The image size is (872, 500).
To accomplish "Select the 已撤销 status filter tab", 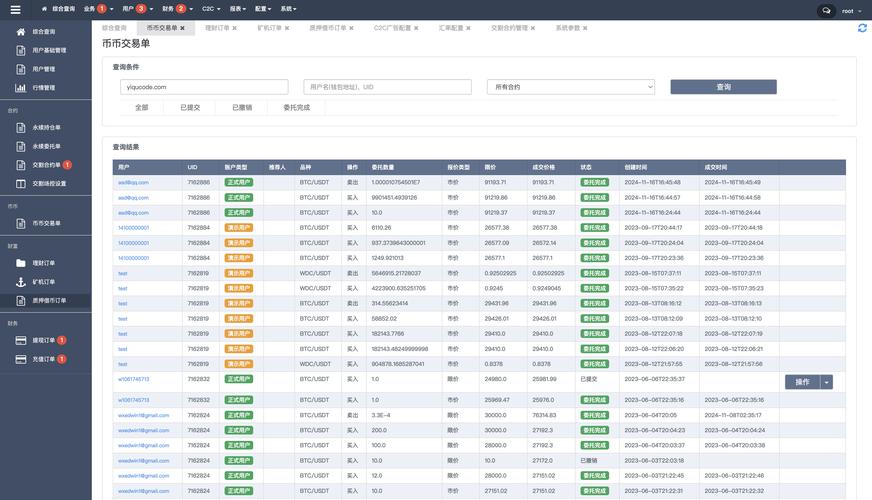I will tap(242, 107).
